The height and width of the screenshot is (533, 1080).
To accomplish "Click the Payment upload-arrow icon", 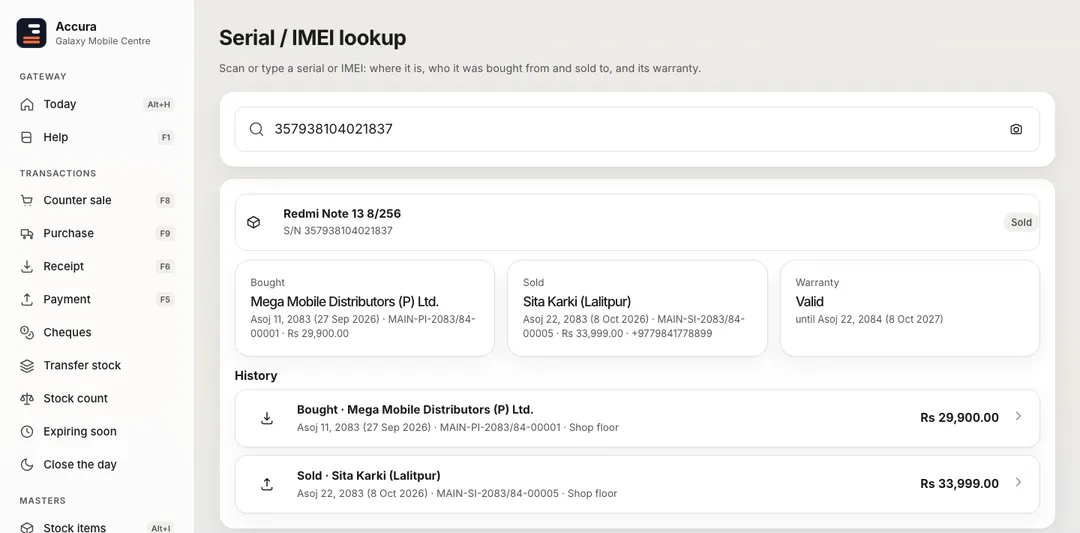I will (x=27, y=300).
